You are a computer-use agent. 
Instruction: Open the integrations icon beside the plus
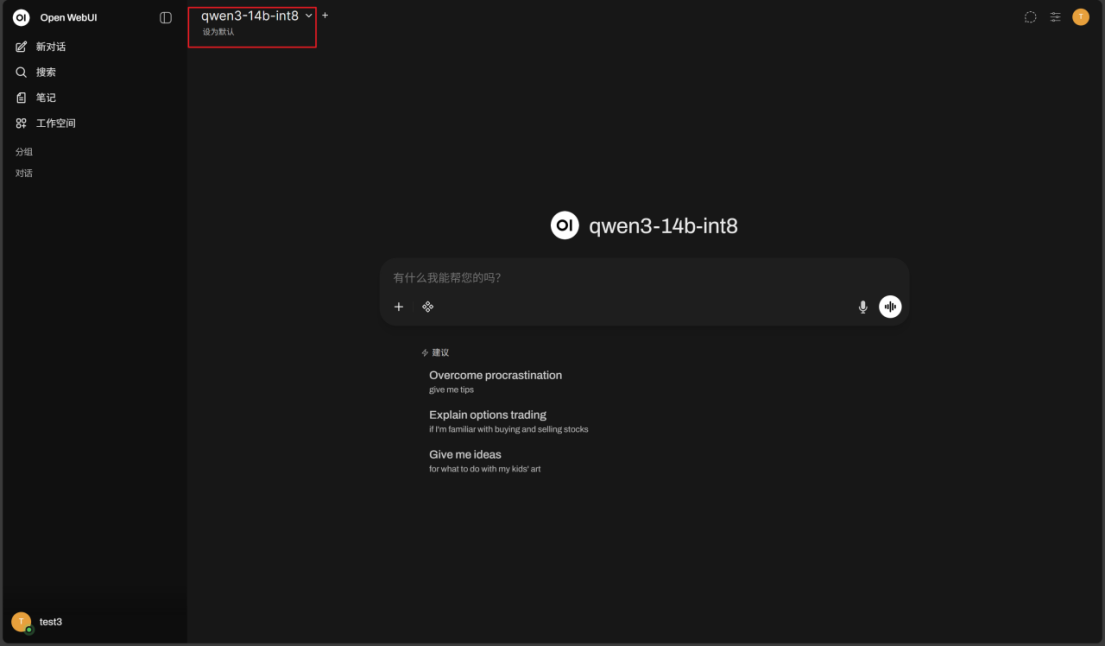pyautogui.click(x=428, y=306)
